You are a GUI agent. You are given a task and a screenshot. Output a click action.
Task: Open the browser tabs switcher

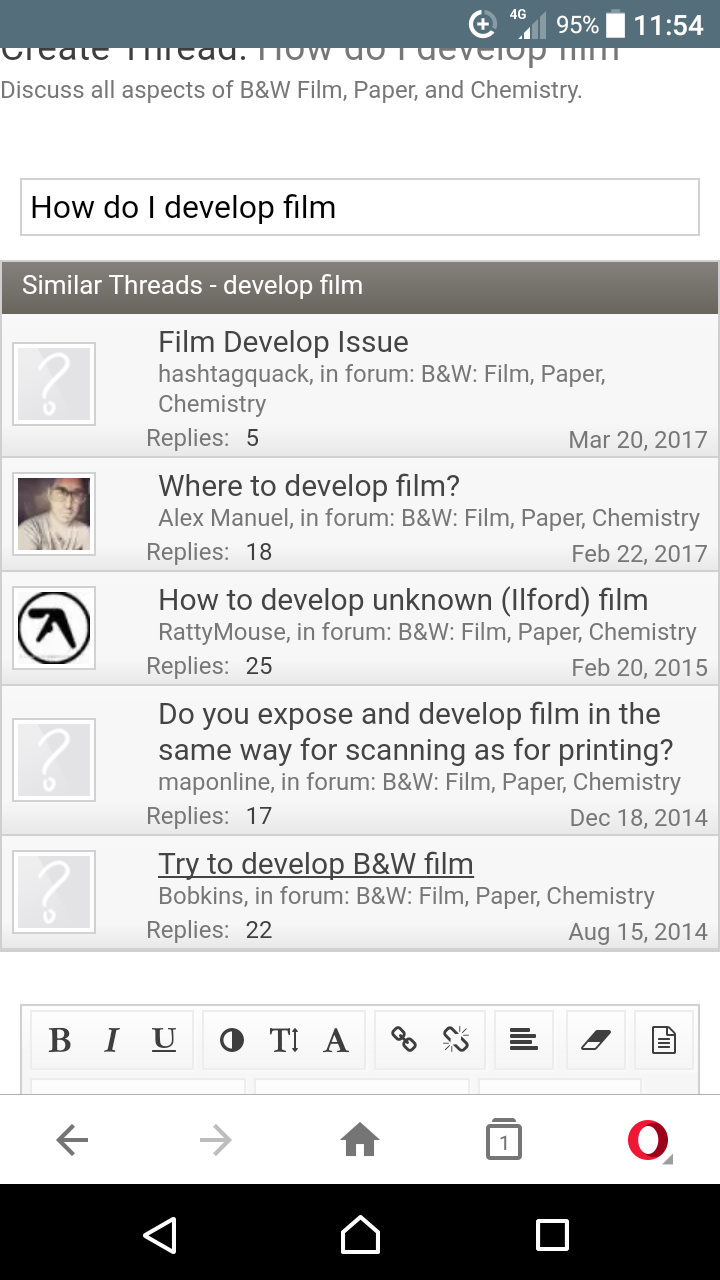504,1140
